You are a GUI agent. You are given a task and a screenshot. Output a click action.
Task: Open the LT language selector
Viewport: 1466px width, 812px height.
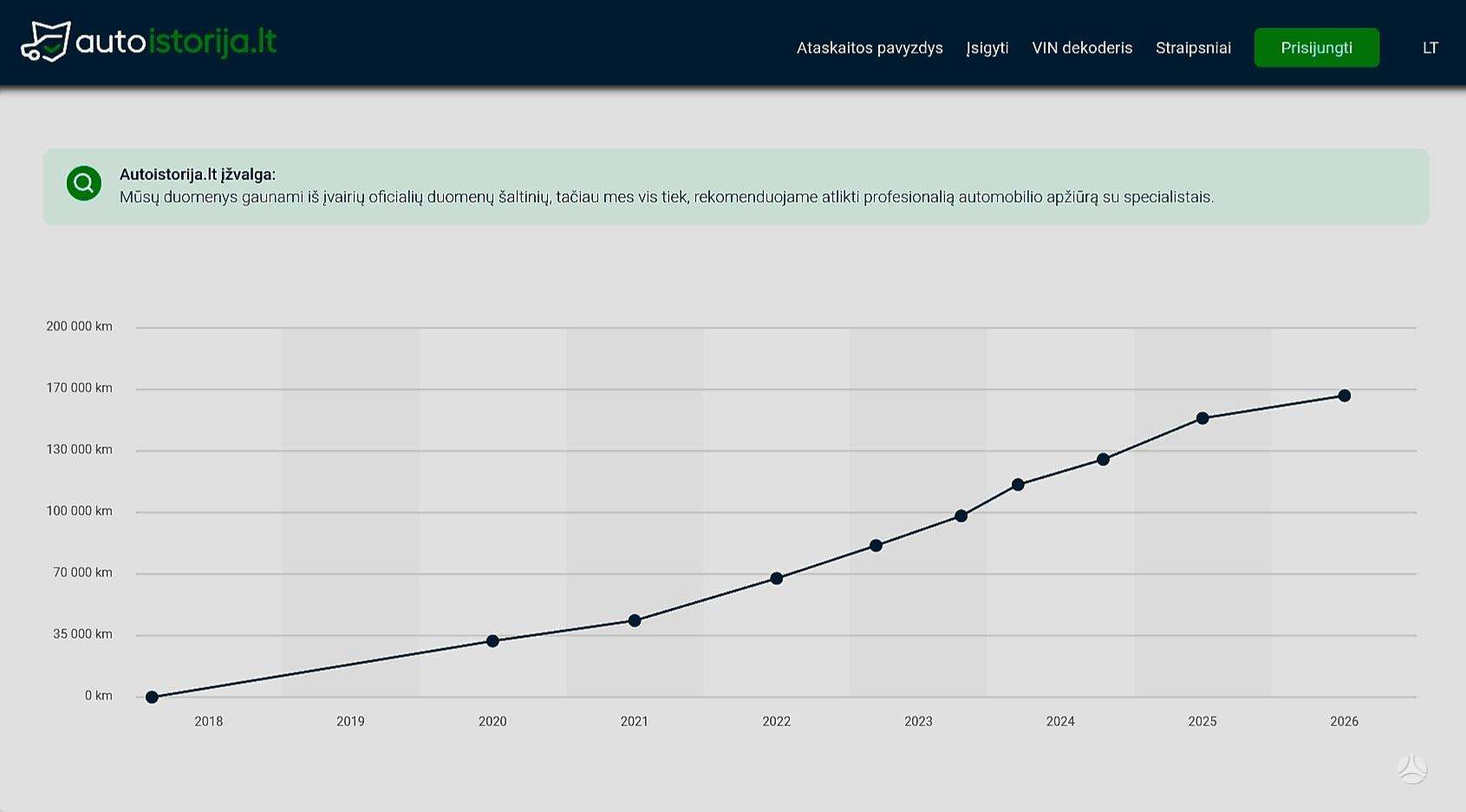pyautogui.click(x=1430, y=48)
